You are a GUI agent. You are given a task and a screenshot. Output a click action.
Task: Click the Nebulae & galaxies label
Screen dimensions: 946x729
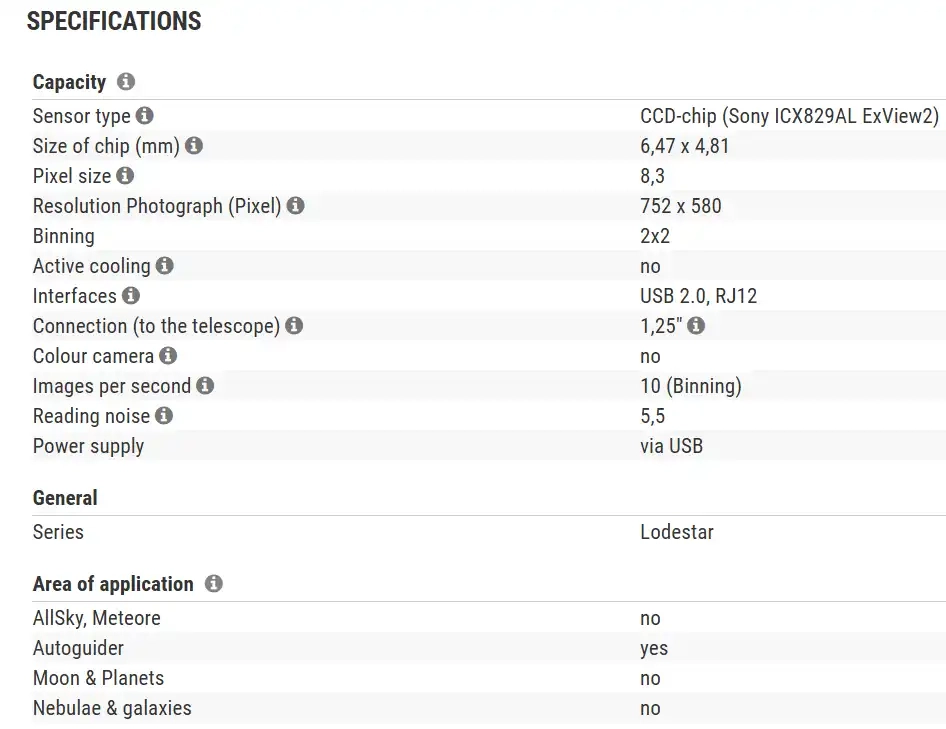pos(112,708)
